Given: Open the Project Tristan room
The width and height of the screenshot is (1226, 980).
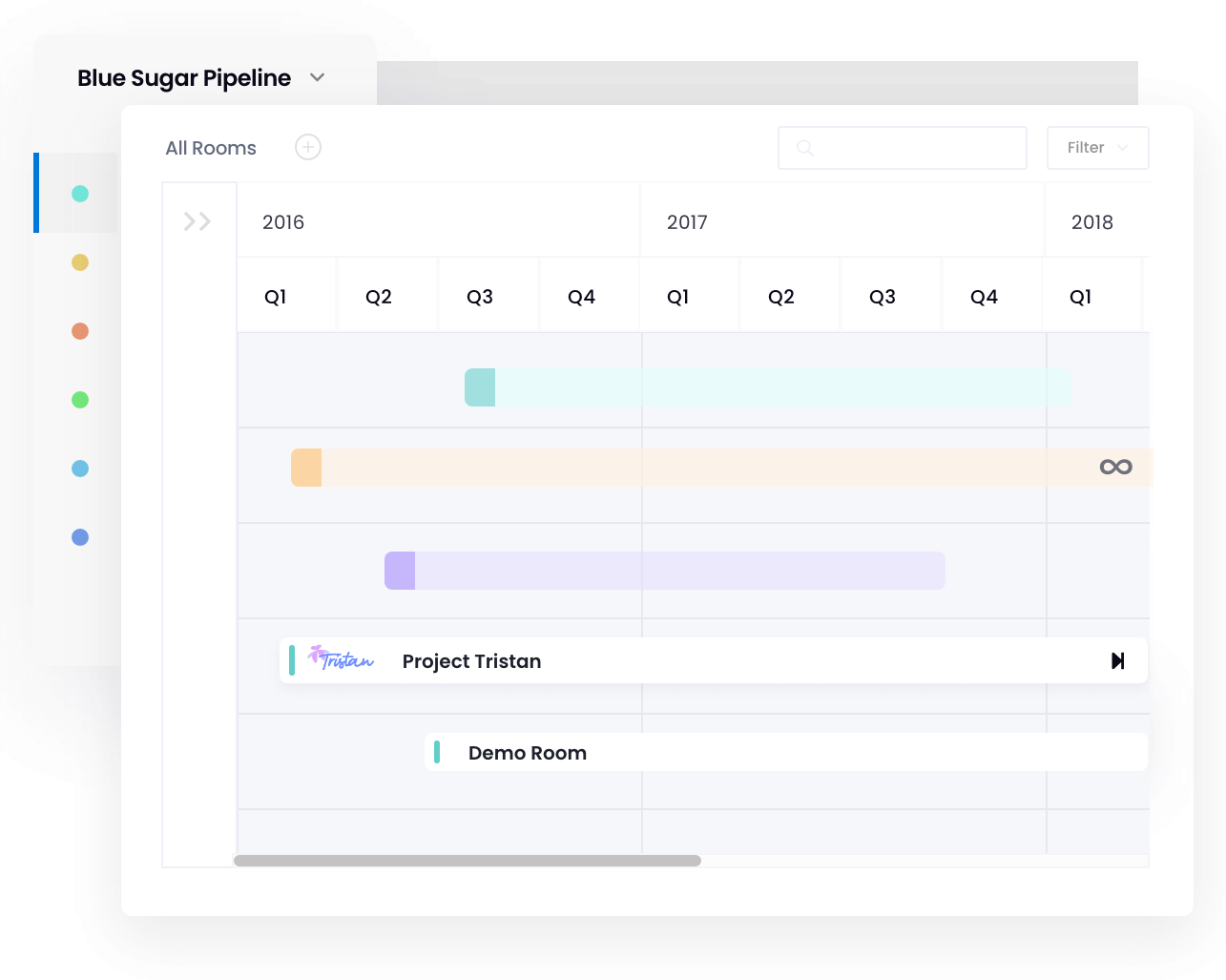Looking at the screenshot, I should click(471, 661).
